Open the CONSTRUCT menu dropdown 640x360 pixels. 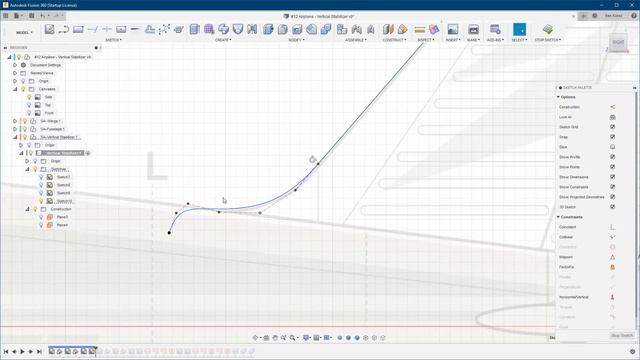(394, 40)
